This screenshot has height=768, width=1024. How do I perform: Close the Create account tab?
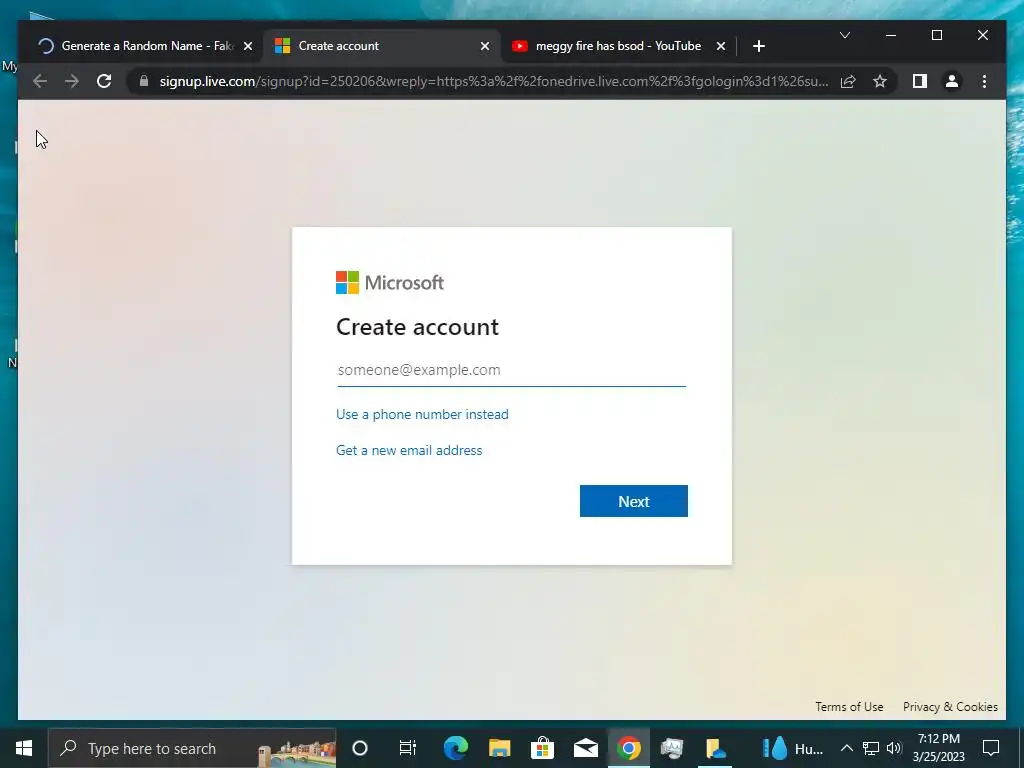(x=485, y=46)
